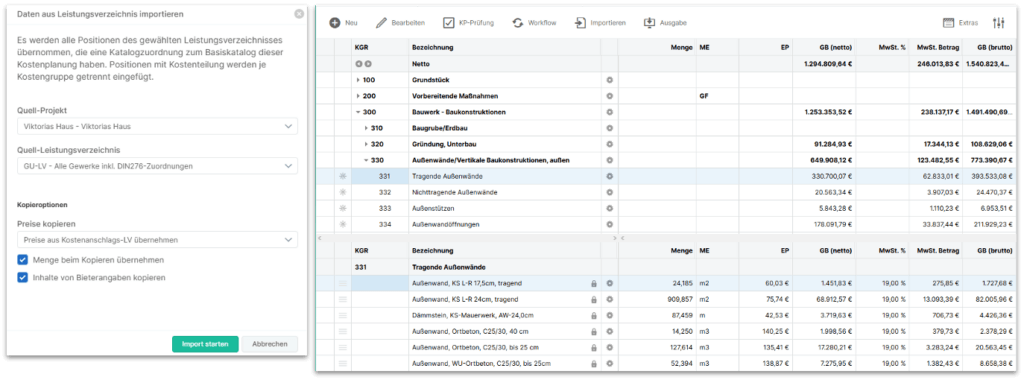Click the Neu plus icon
Viewport: 1024px width, 380px height.
pyautogui.click(x=334, y=23)
